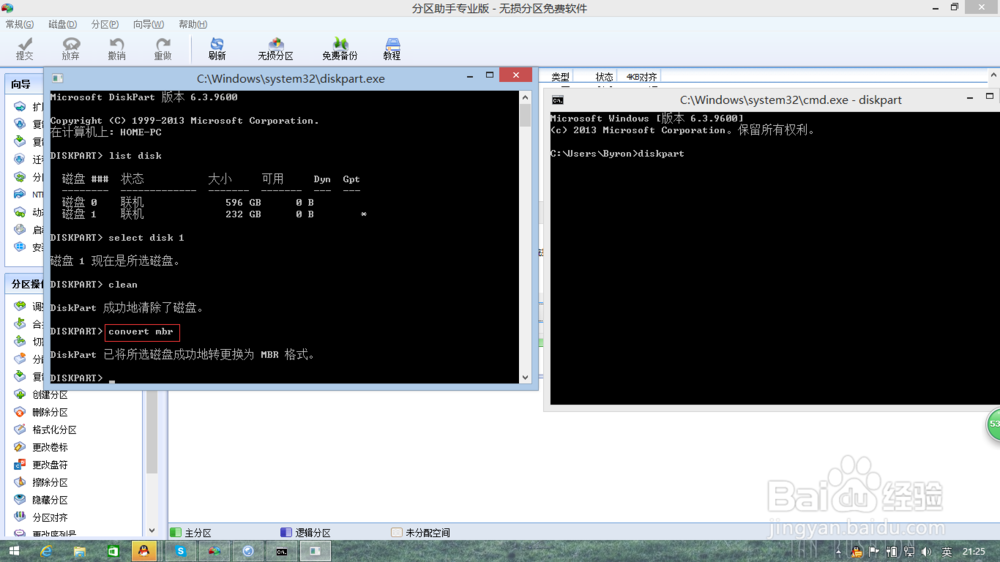Open Internet Explorer from the taskbar
This screenshot has height=562, width=1000.
46,551
